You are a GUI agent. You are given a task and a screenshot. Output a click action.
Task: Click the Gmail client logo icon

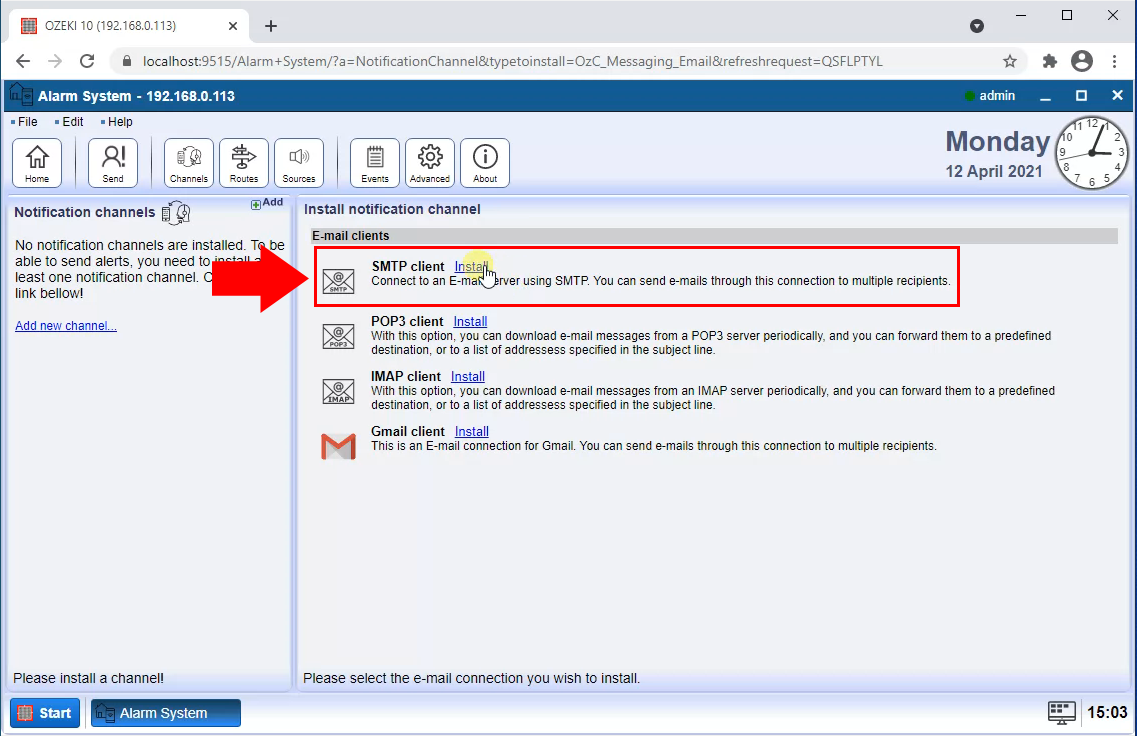tap(339, 447)
